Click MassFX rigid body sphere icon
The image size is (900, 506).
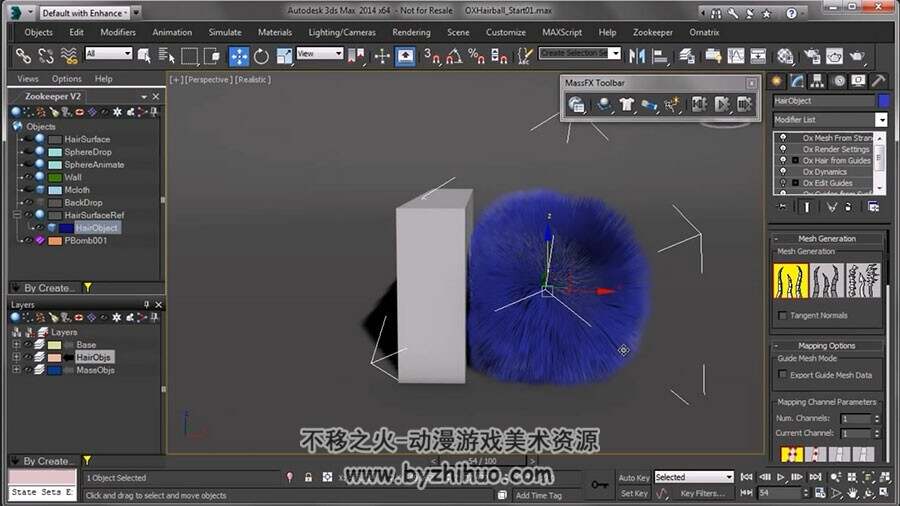pos(603,104)
